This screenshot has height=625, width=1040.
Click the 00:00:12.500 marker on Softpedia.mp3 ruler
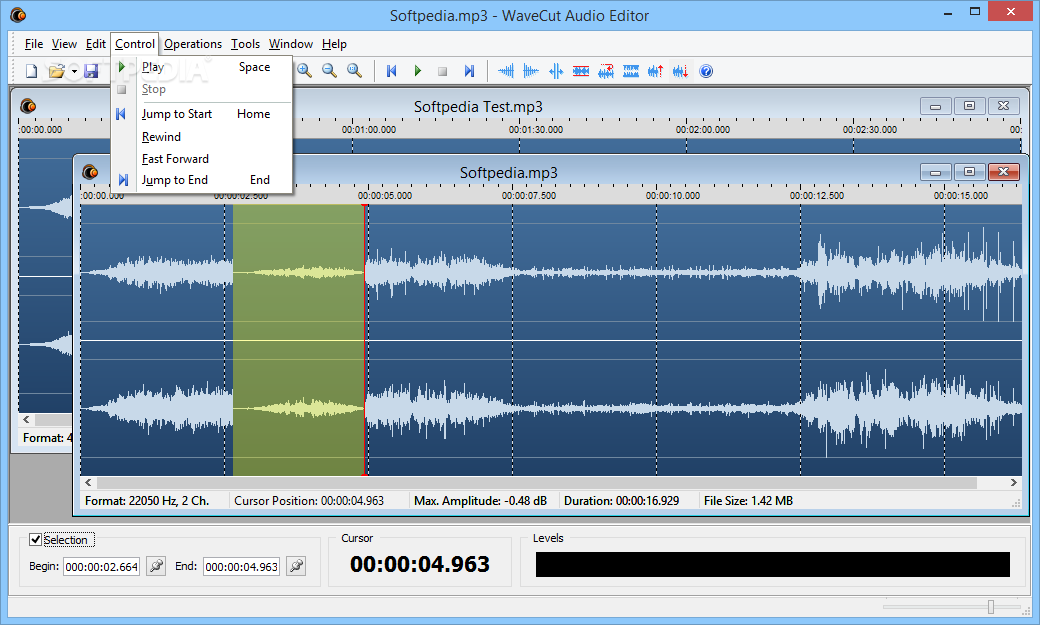click(x=816, y=196)
